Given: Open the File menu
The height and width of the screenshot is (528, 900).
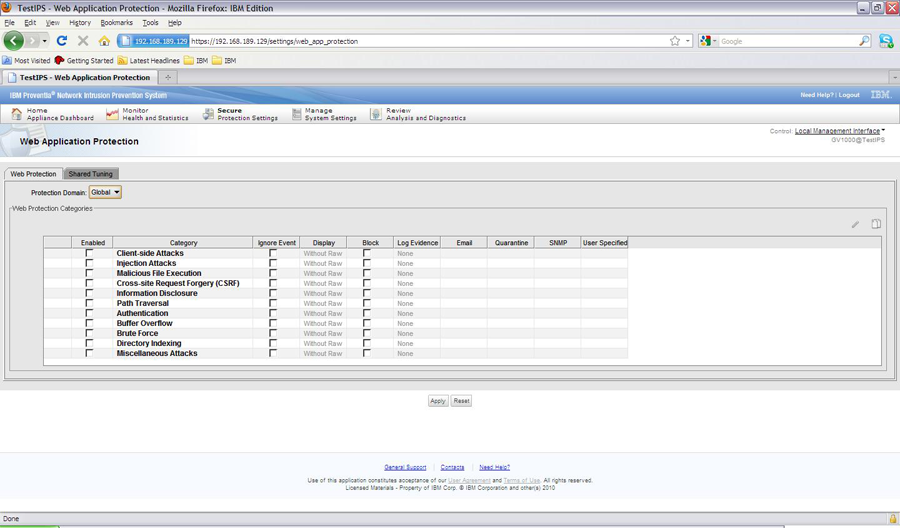Looking at the screenshot, I should [x=9, y=22].
